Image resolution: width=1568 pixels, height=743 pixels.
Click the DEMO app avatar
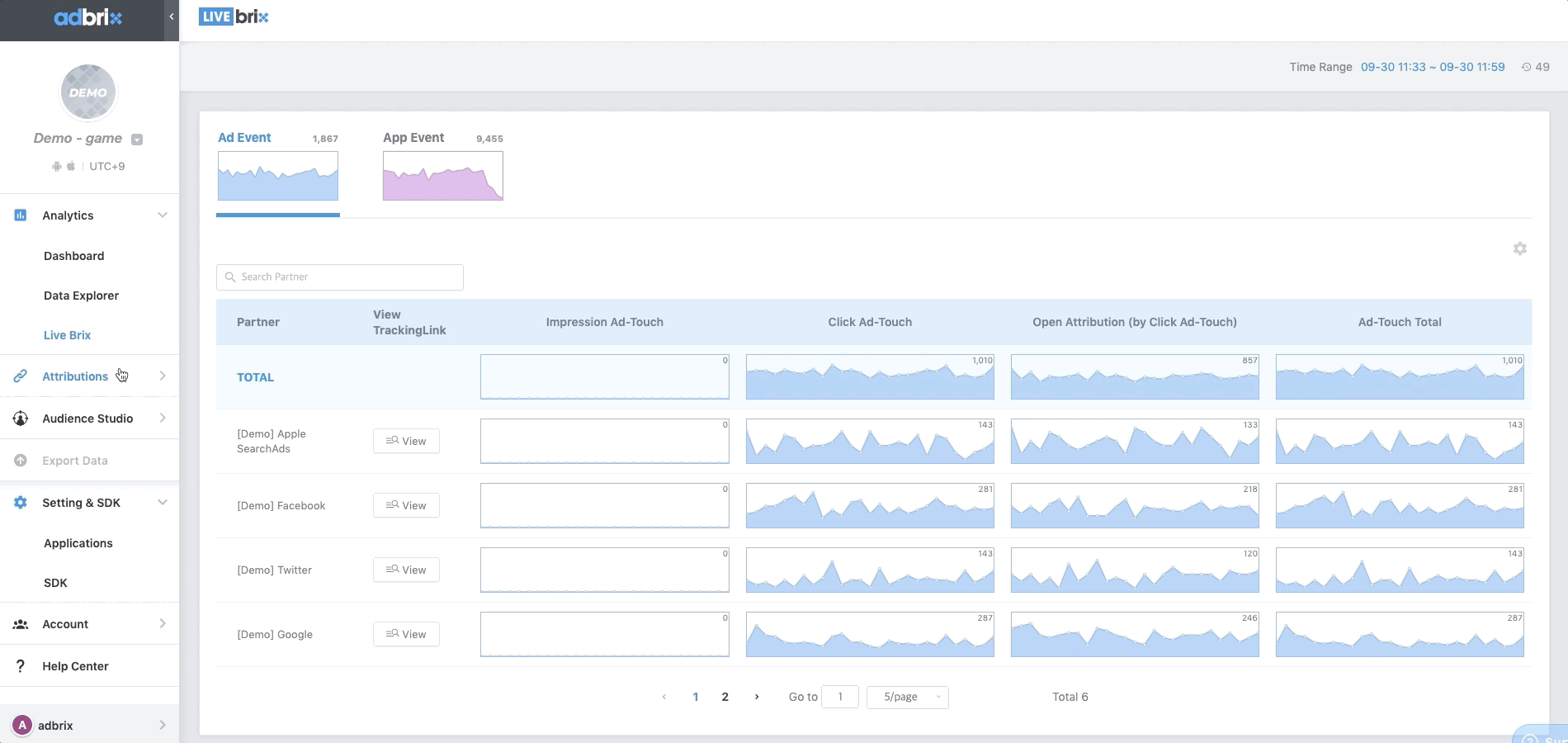click(x=88, y=92)
